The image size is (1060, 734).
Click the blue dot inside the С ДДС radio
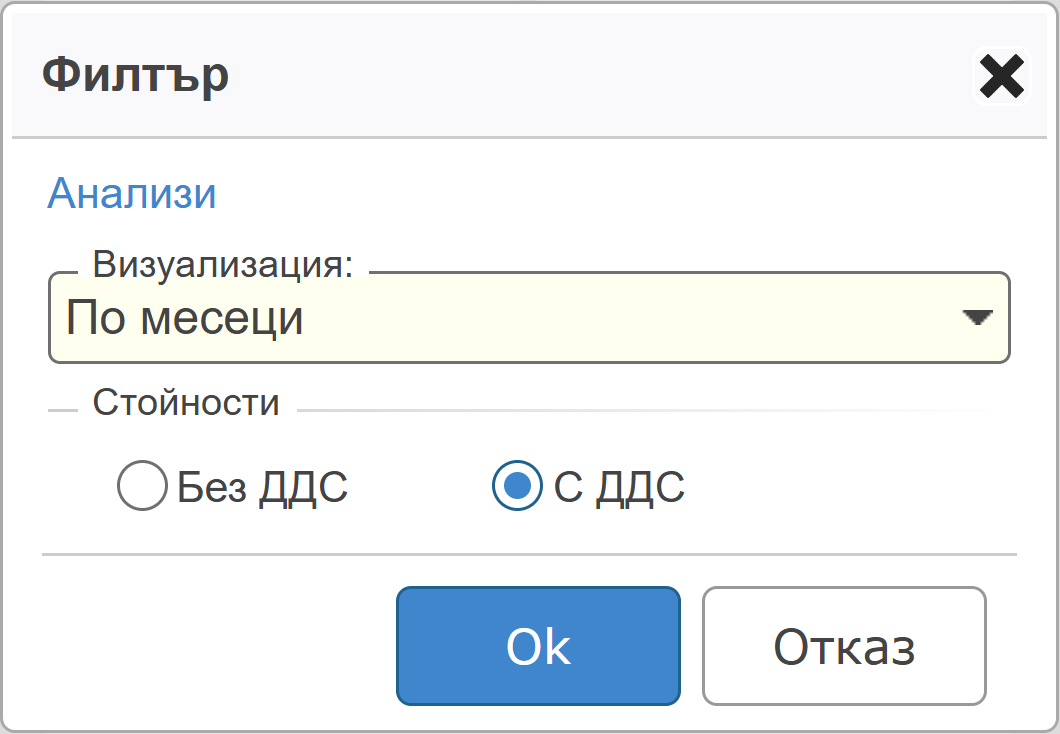tap(517, 488)
